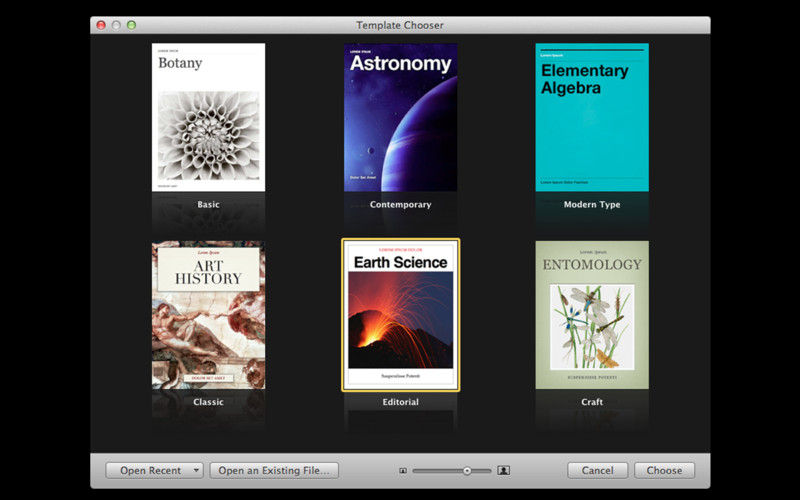Click the Craft template label
This screenshot has width=800, height=500.
(592, 402)
